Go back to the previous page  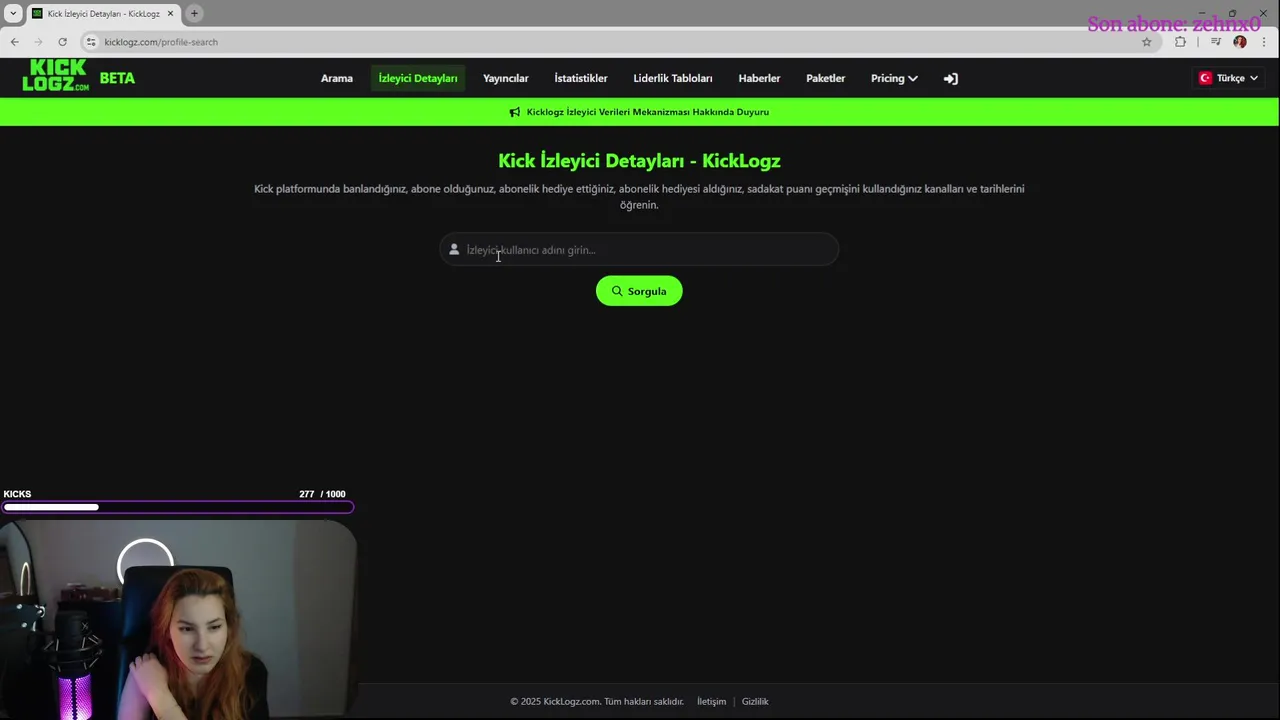[x=14, y=42]
